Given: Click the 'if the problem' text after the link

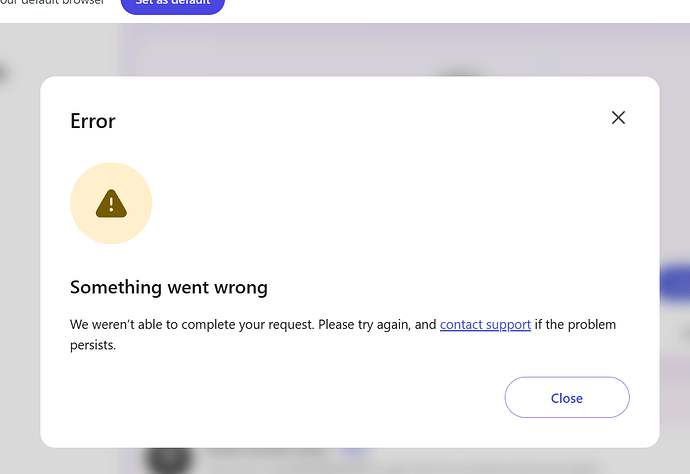Looking at the screenshot, I should [x=575, y=324].
